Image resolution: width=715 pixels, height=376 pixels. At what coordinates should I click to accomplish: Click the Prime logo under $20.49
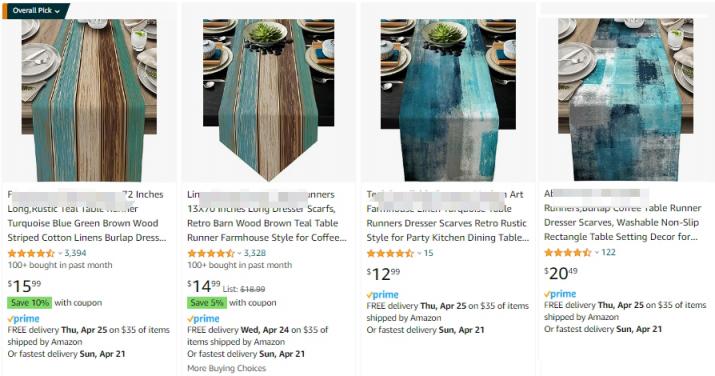tap(560, 294)
